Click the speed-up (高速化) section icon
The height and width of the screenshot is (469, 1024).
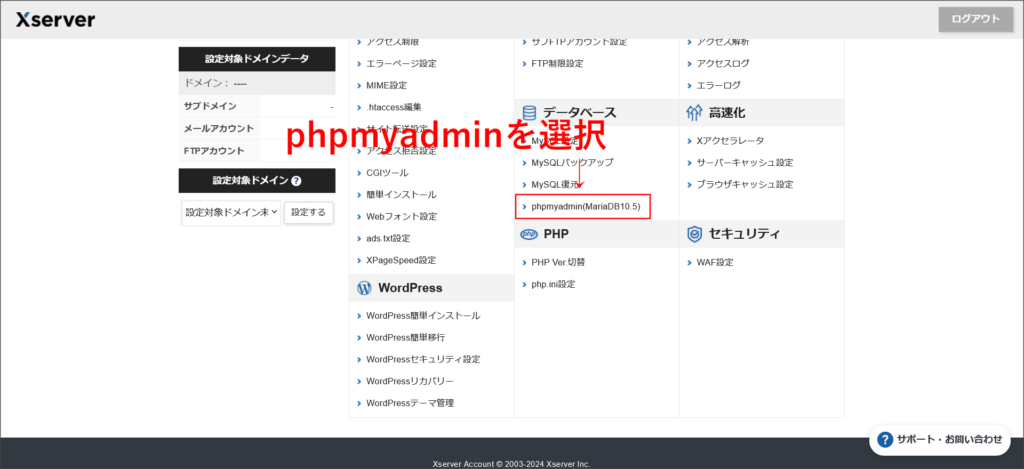[x=695, y=113]
